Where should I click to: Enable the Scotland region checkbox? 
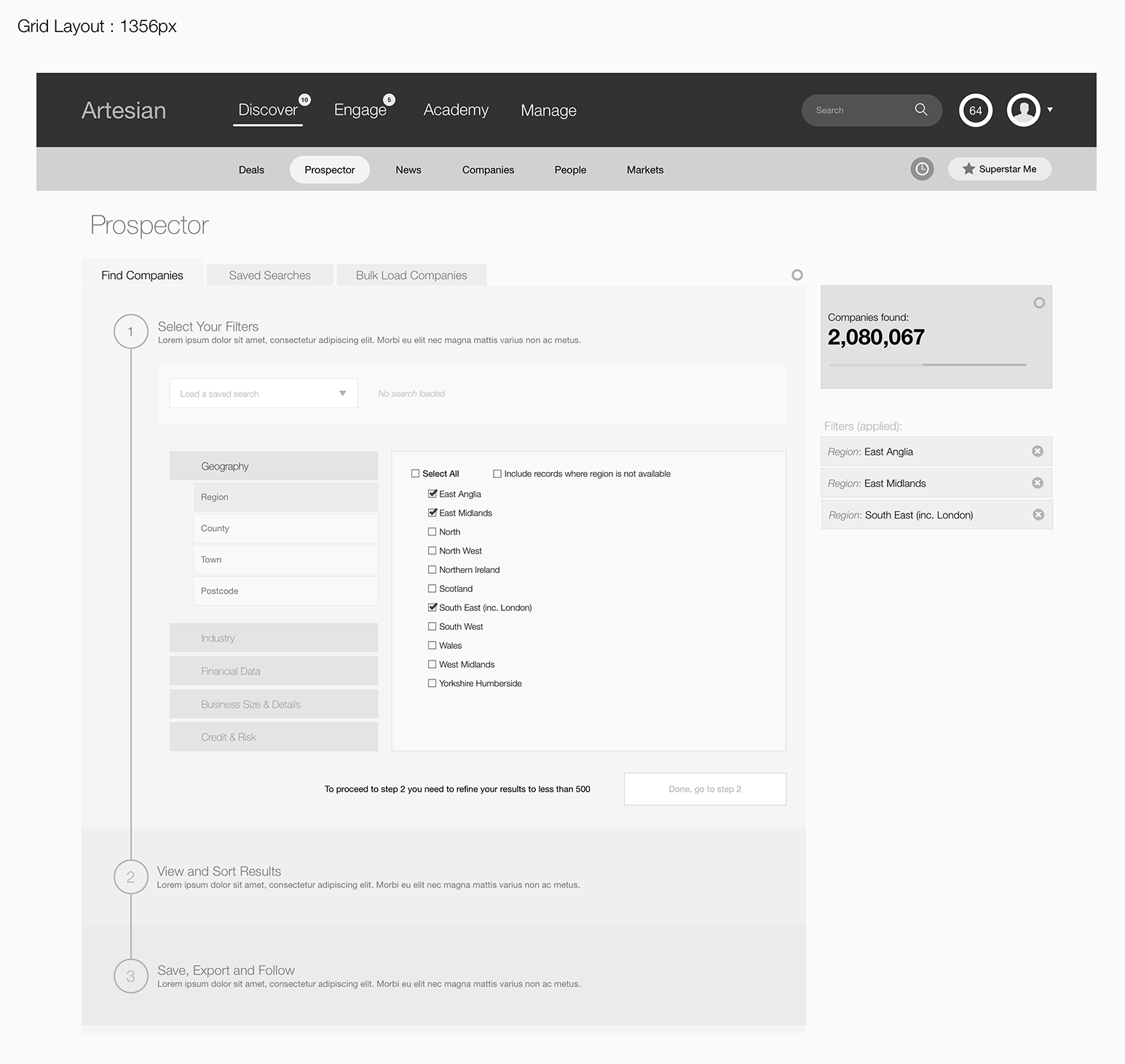(x=433, y=588)
